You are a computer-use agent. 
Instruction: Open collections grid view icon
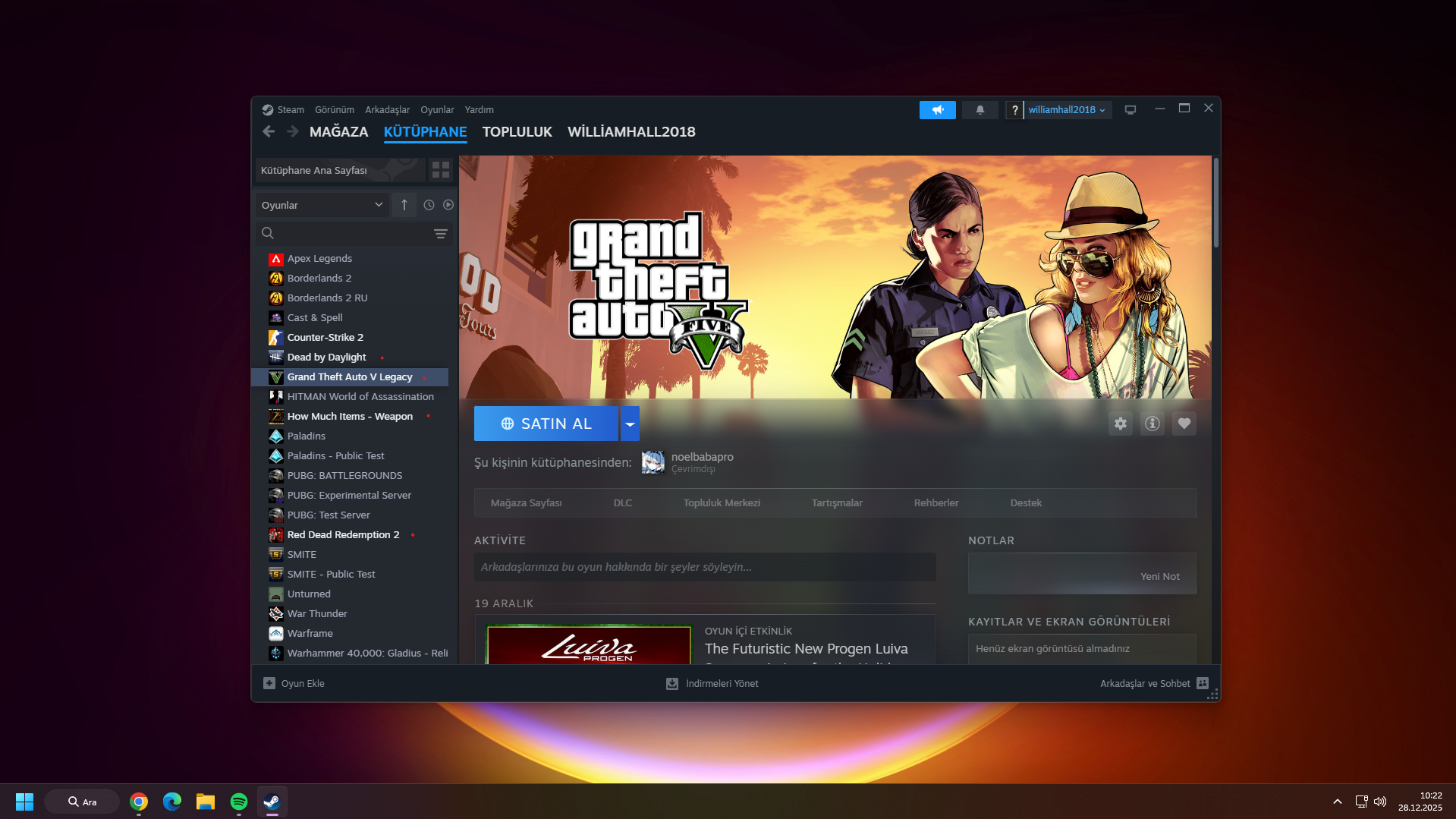pos(441,170)
